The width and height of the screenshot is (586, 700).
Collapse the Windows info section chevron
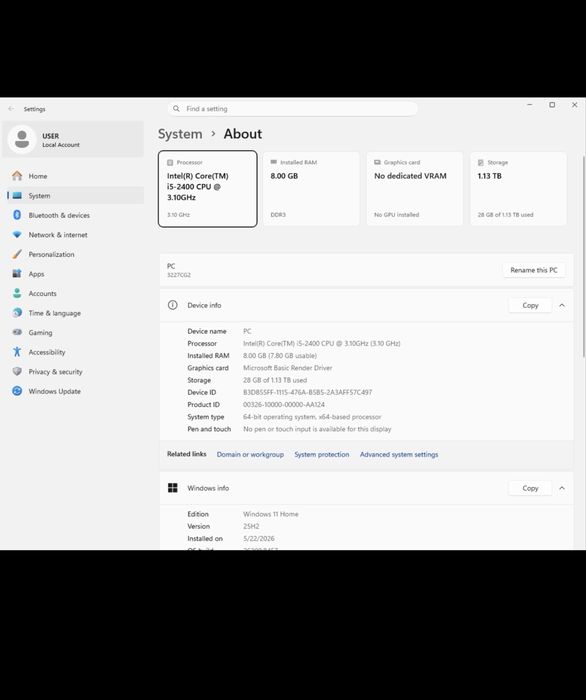pyautogui.click(x=562, y=488)
